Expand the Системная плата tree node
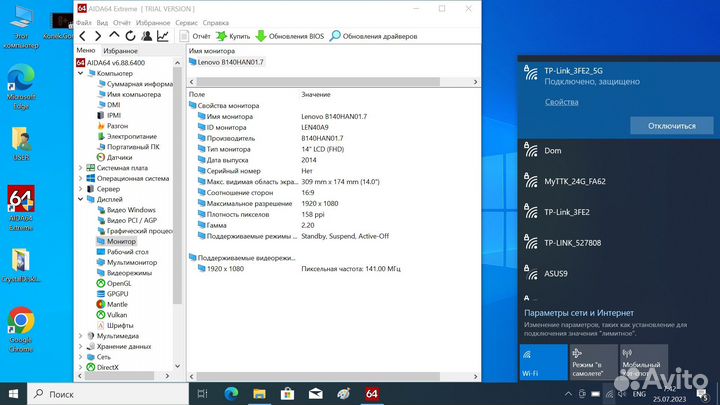 (x=81, y=168)
